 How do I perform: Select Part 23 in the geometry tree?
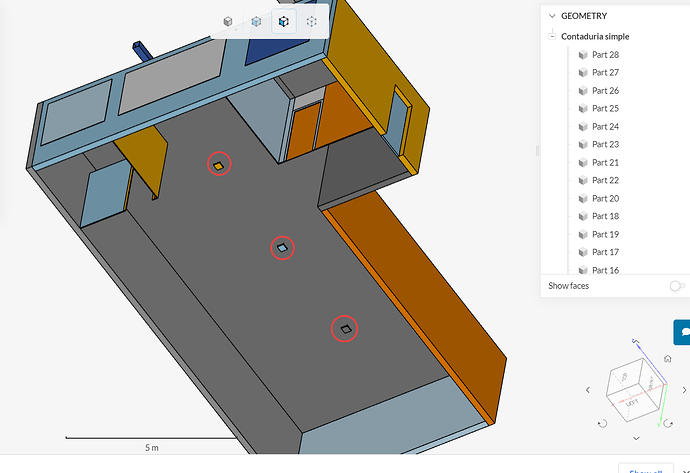(x=606, y=144)
